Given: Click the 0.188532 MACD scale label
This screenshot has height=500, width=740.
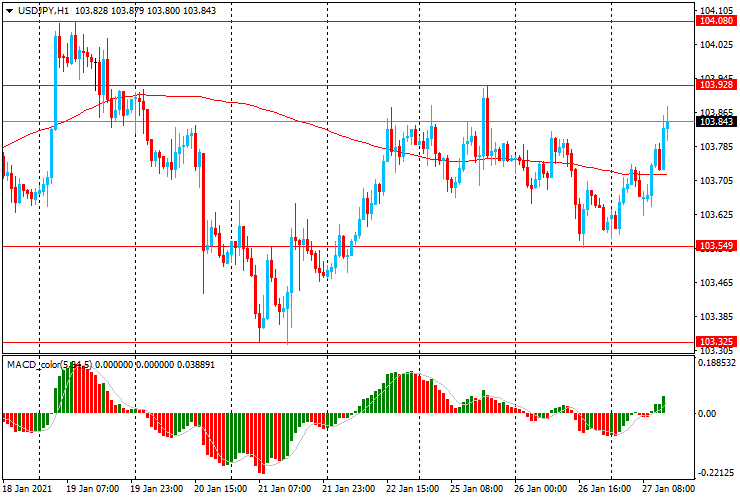Looking at the screenshot, I should (716, 364).
